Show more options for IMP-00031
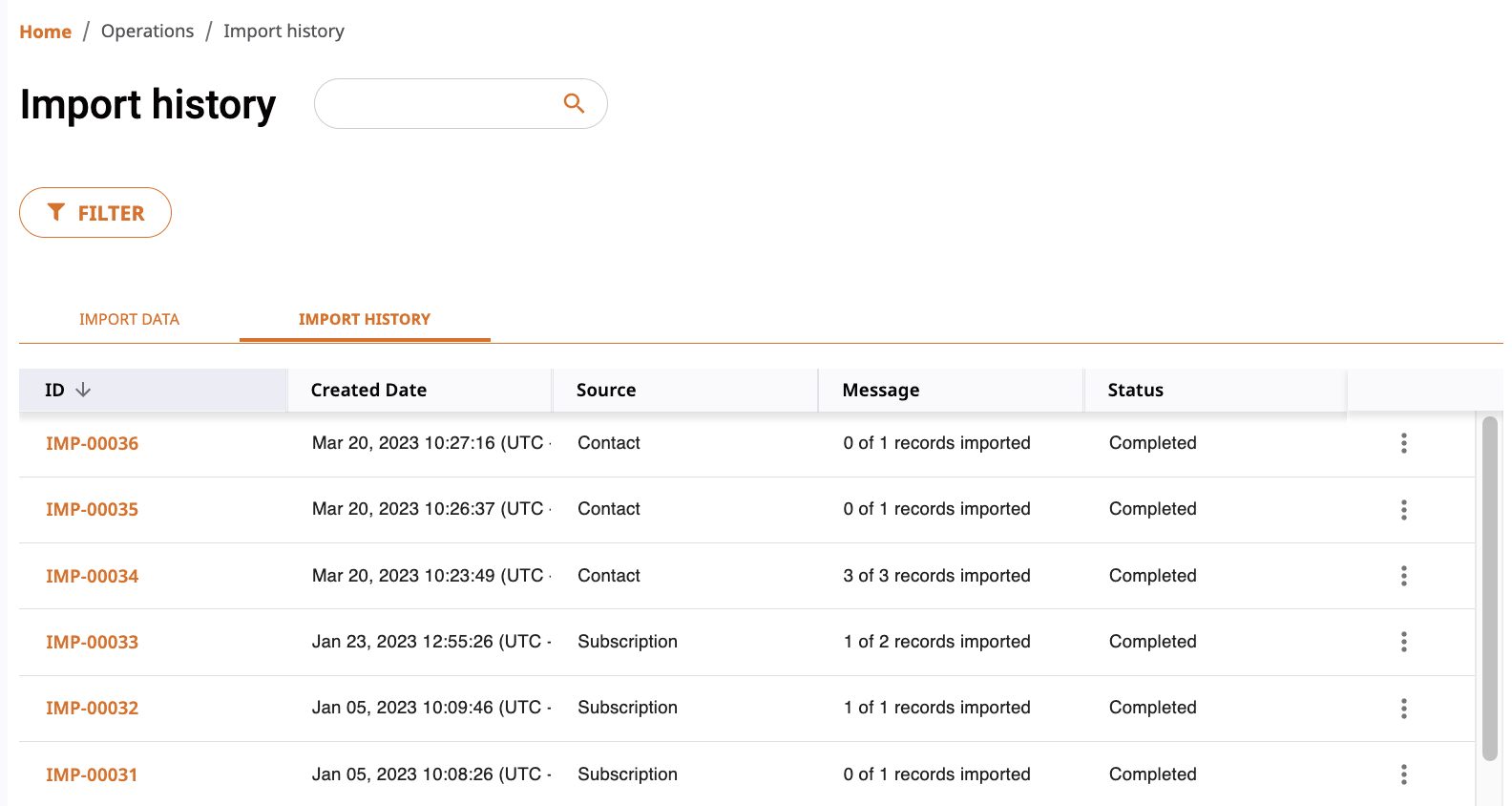This screenshot has height=806, width=1512. pos(1403,774)
